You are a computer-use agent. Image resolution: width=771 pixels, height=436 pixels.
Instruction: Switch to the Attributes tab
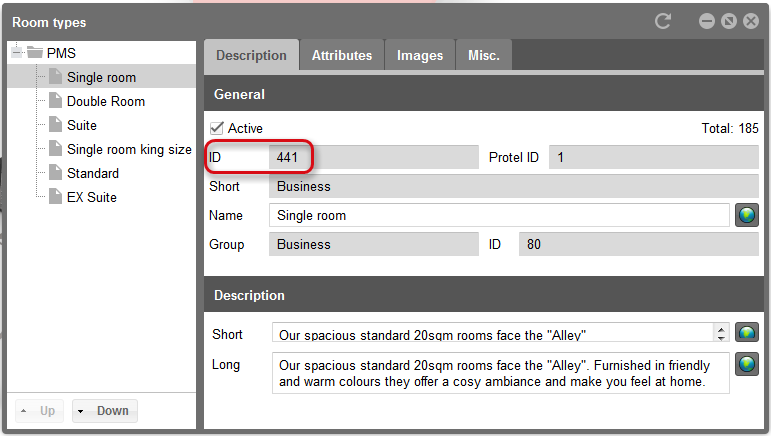[342, 55]
